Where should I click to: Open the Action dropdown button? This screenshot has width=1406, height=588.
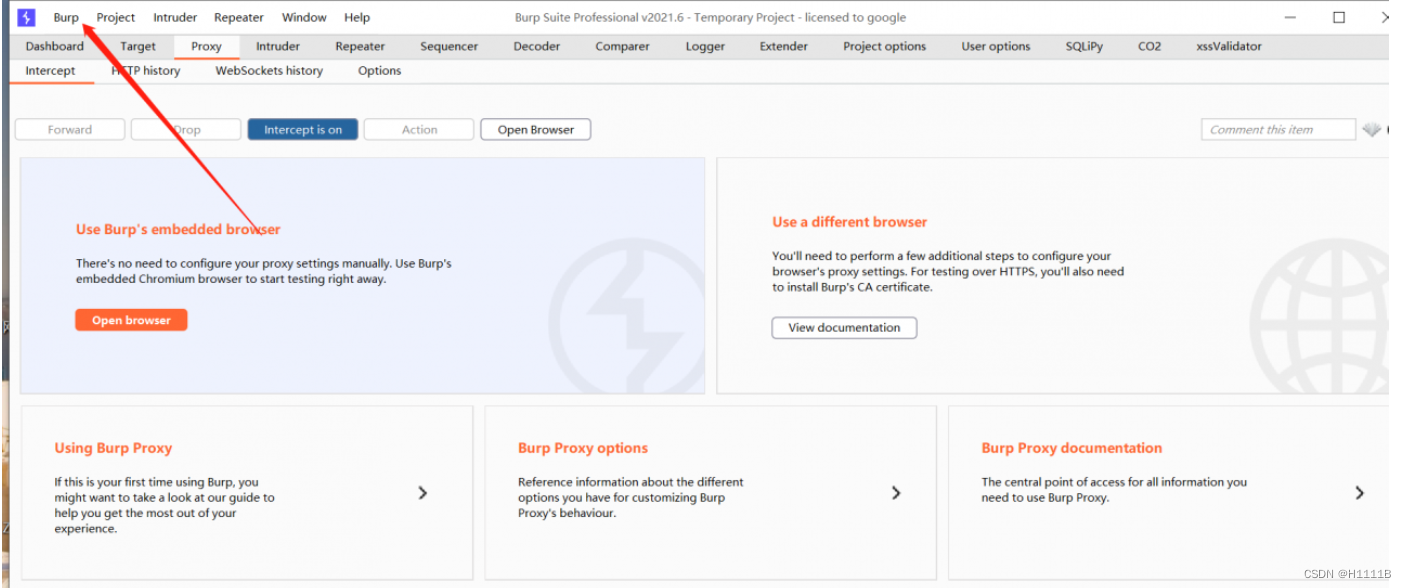419,130
